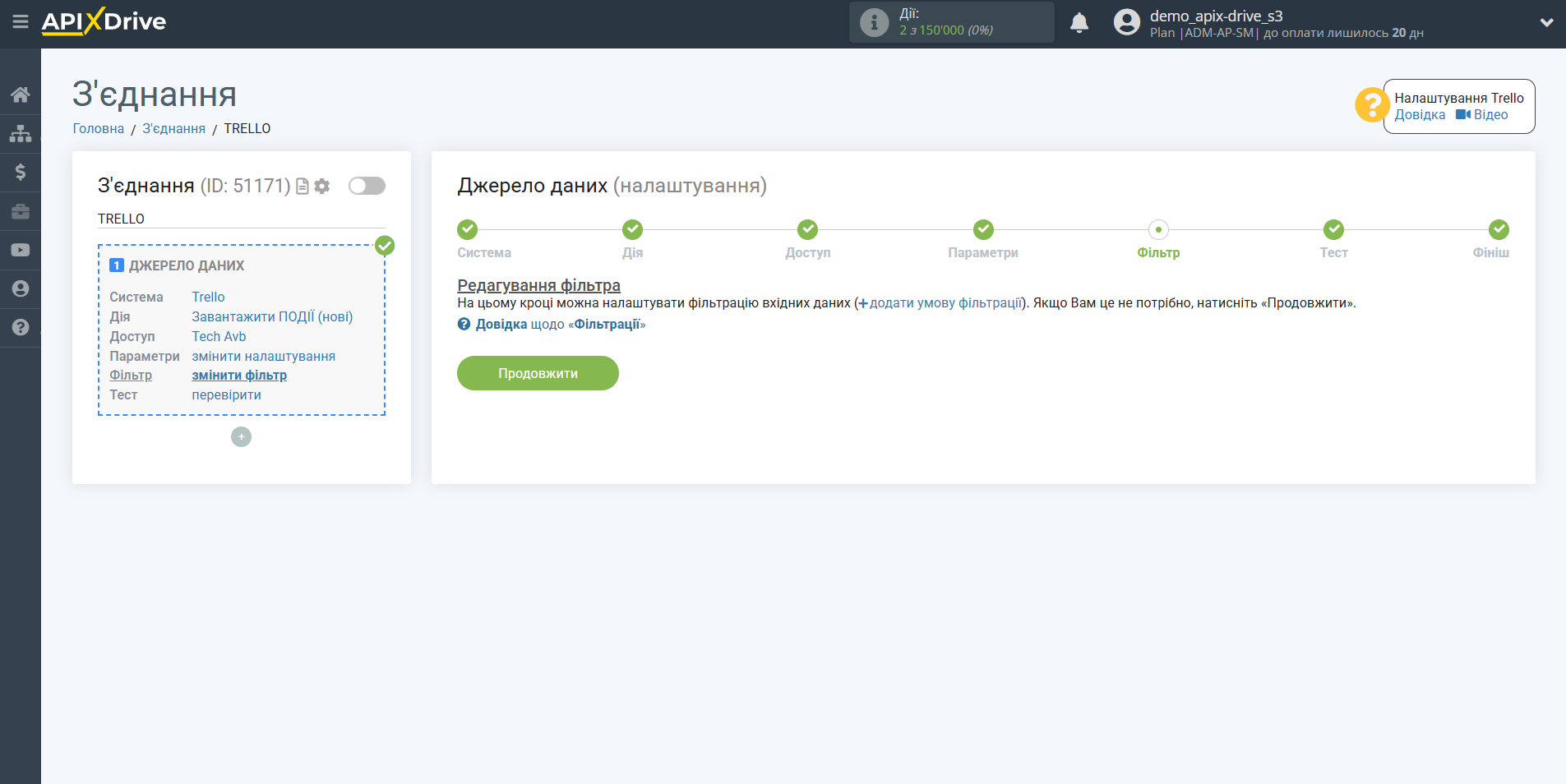Click the user avatar icon
1566x784 pixels.
1127,22
